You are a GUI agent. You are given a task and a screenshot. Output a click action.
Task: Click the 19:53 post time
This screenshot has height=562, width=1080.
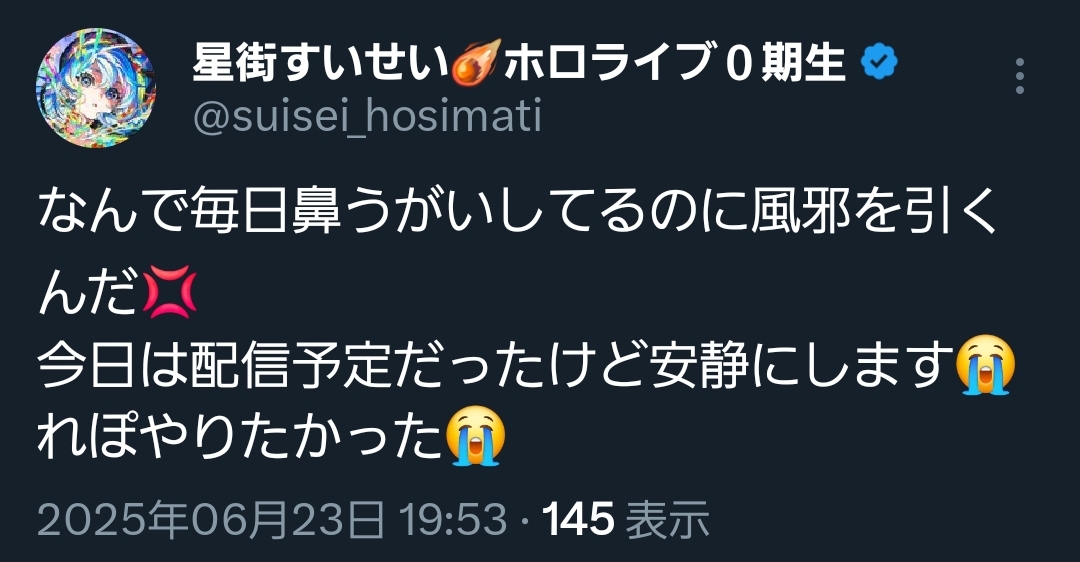[453, 520]
